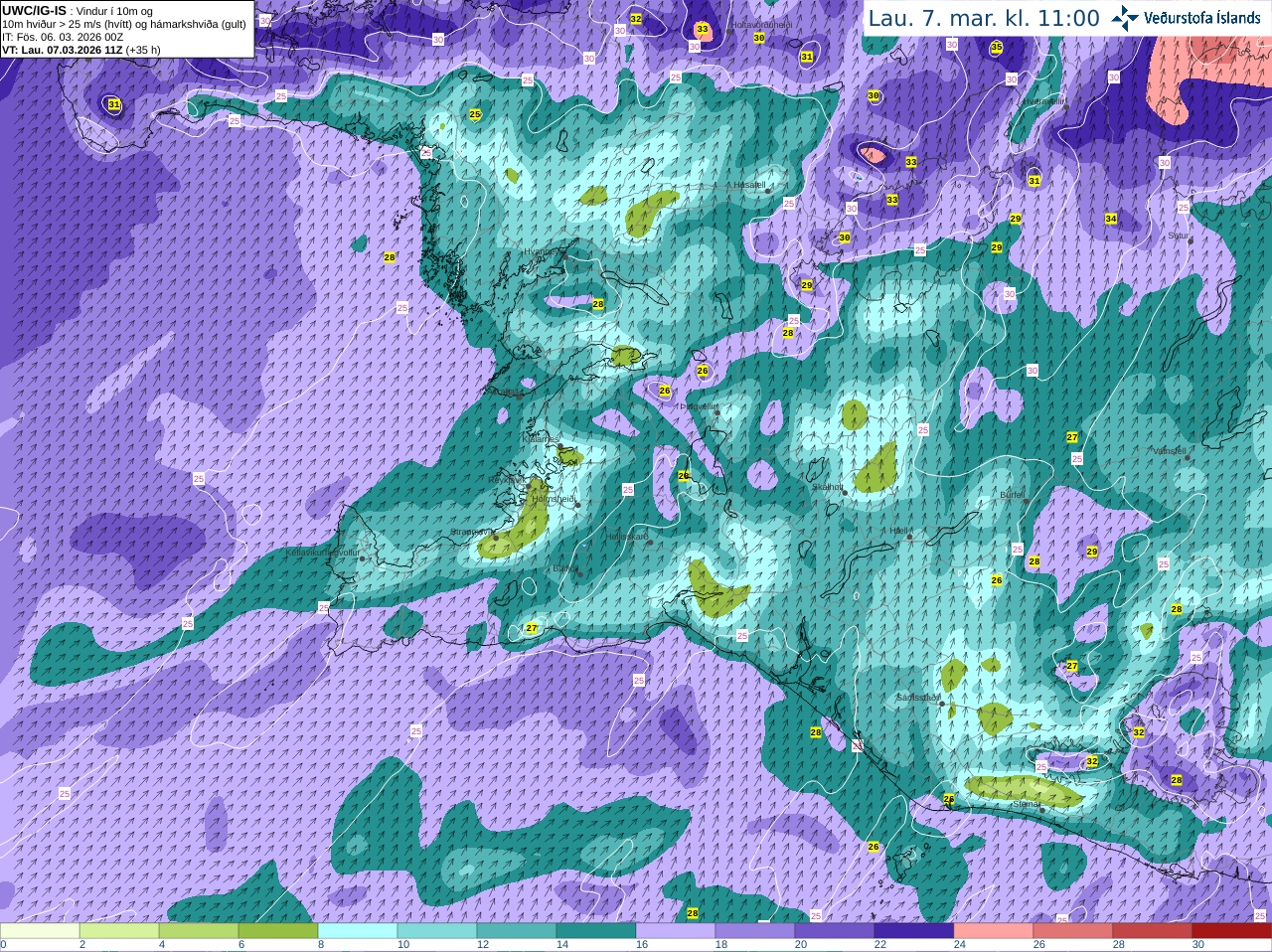The width and height of the screenshot is (1272, 952).
Task: Pick the 28–30 m/s red legend swatch
Action: tap(1153, 931)
